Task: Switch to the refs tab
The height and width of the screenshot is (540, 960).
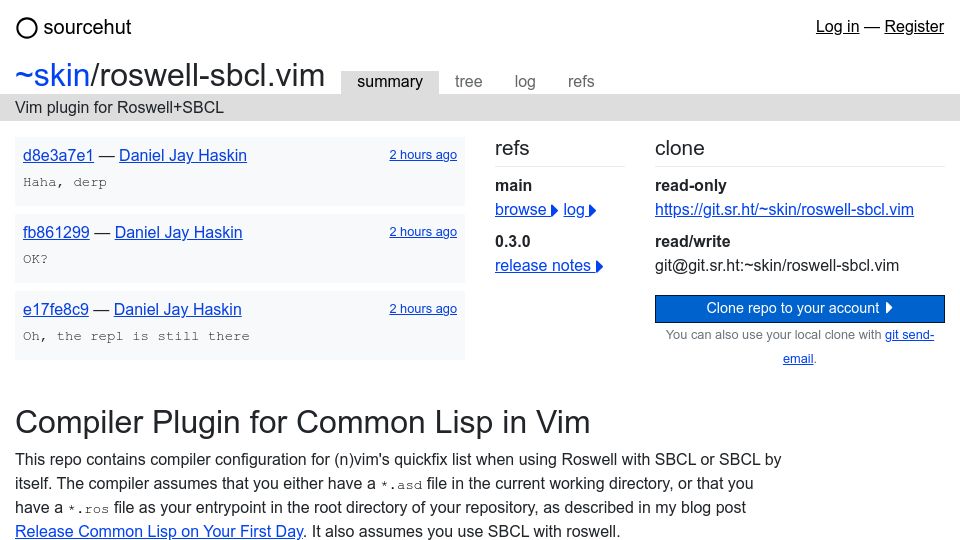Action: [x=581, y=81]
